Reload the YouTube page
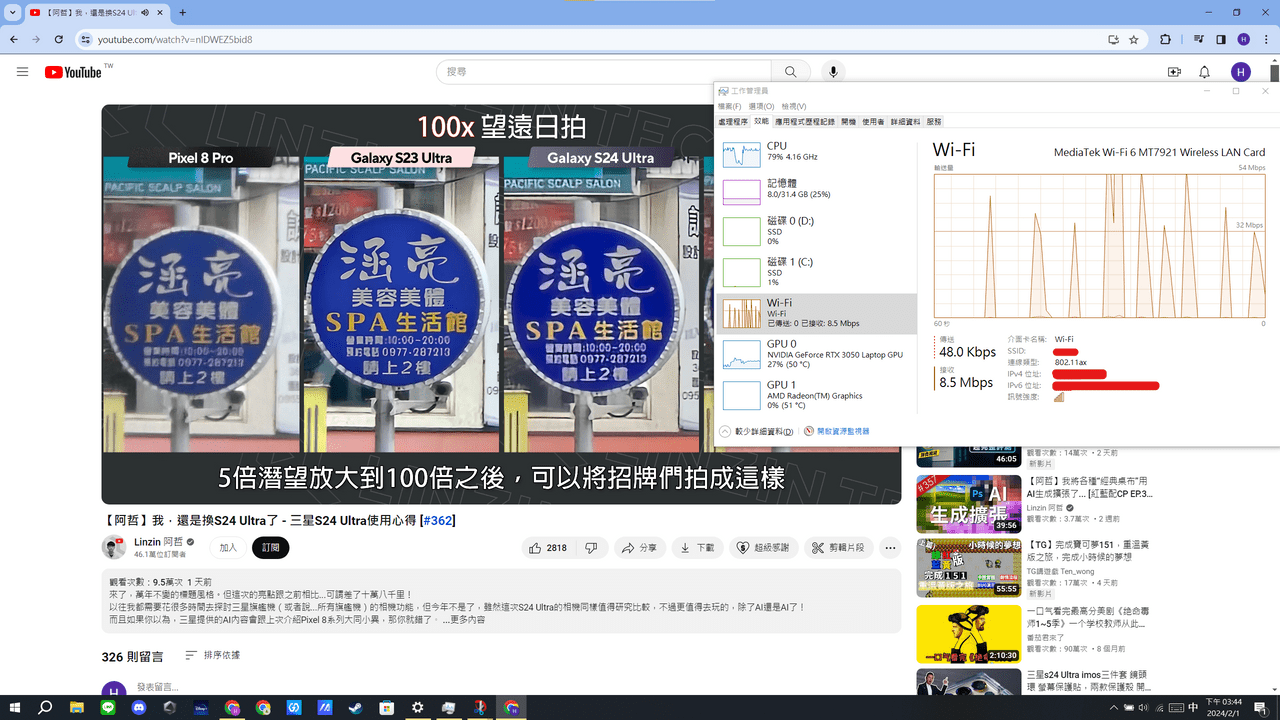1280x720 pixels. click(x=59, y=39)
